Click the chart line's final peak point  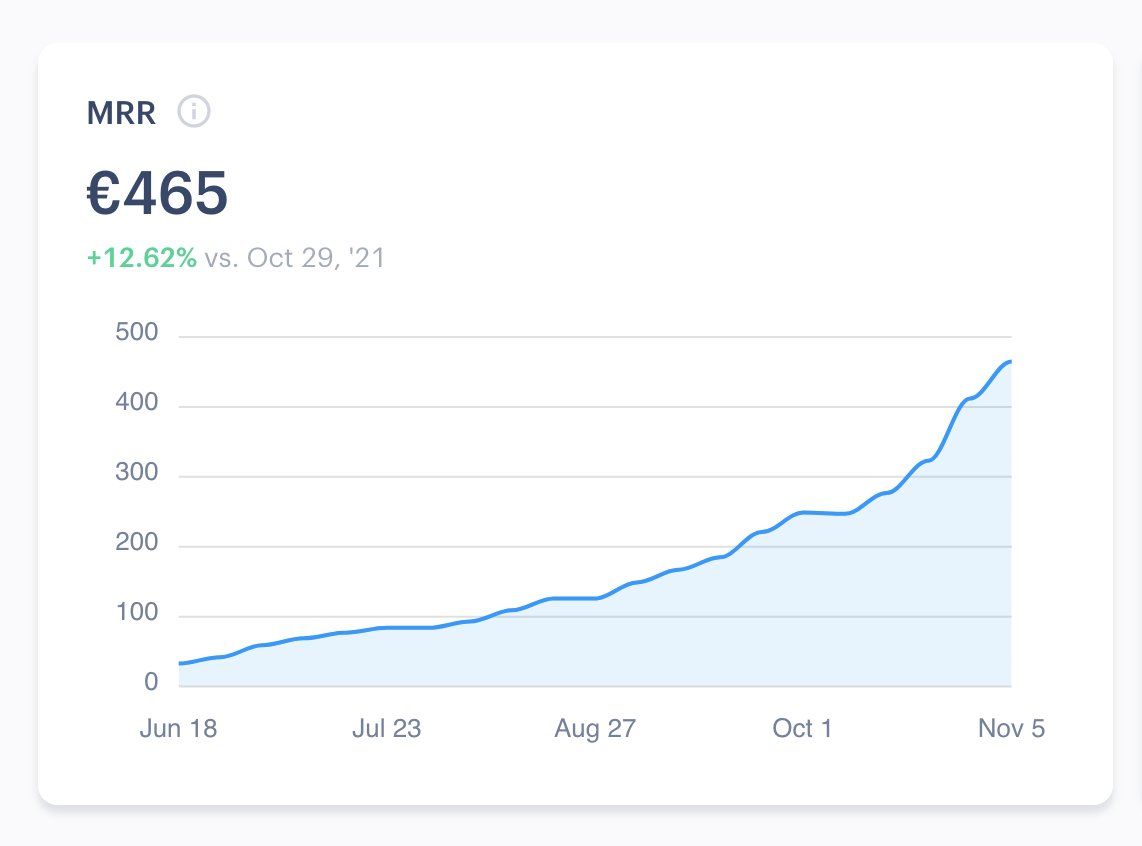pyautogui.click(x=1009, y=362)
